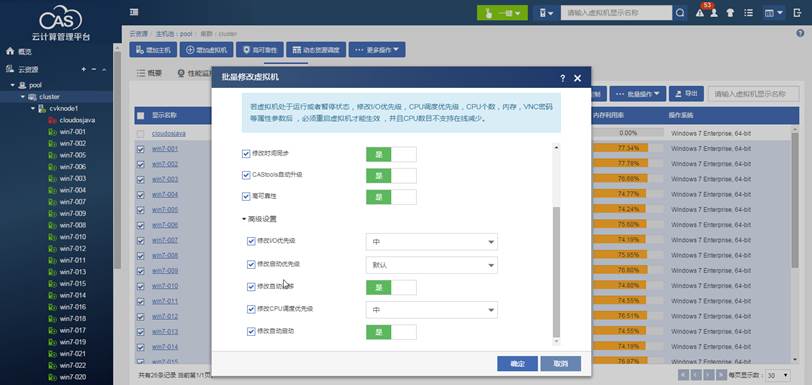Select cloudosjava VM icon in tree

click(52, 120)
